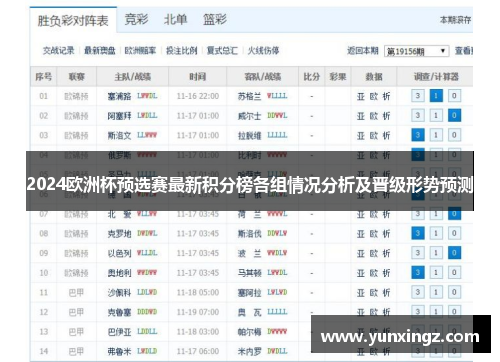The image size is (500, 362).
Task: Click the 调查/计算器 column header
Action: (436, 77)
